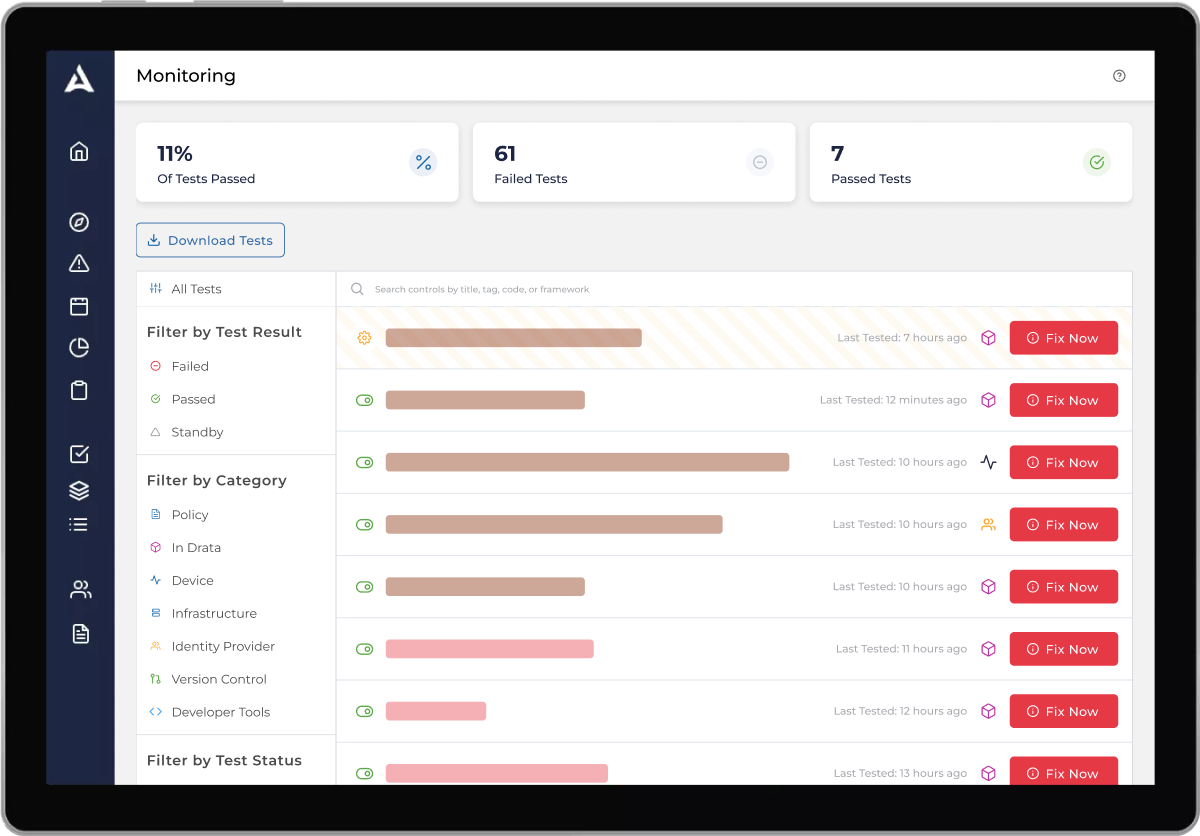This screenshot has width=1200, height=836.
Task: Open the stacked layers sidebar icon
Action: click(79, 490)
